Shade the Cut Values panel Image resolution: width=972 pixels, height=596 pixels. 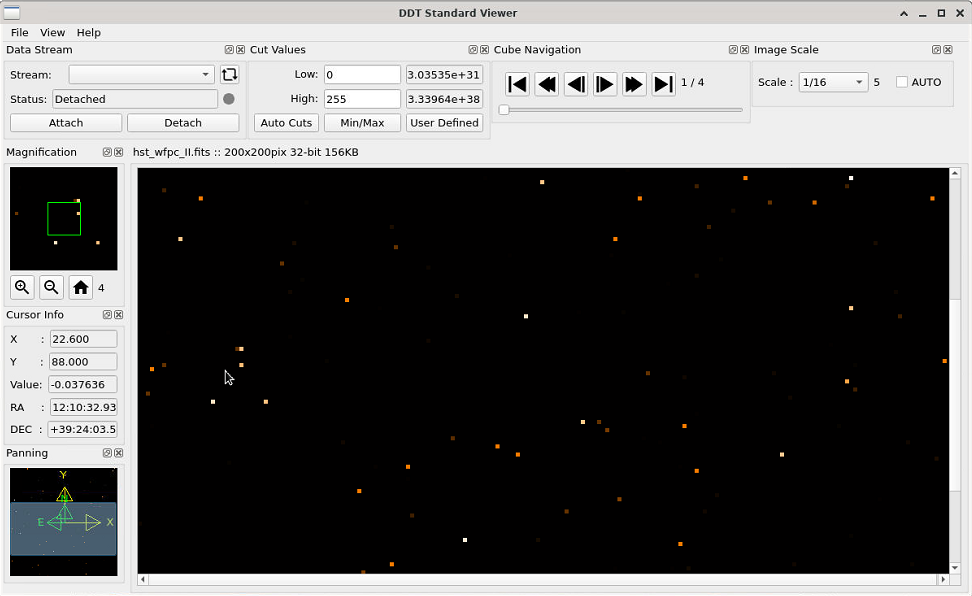[471, 49]
